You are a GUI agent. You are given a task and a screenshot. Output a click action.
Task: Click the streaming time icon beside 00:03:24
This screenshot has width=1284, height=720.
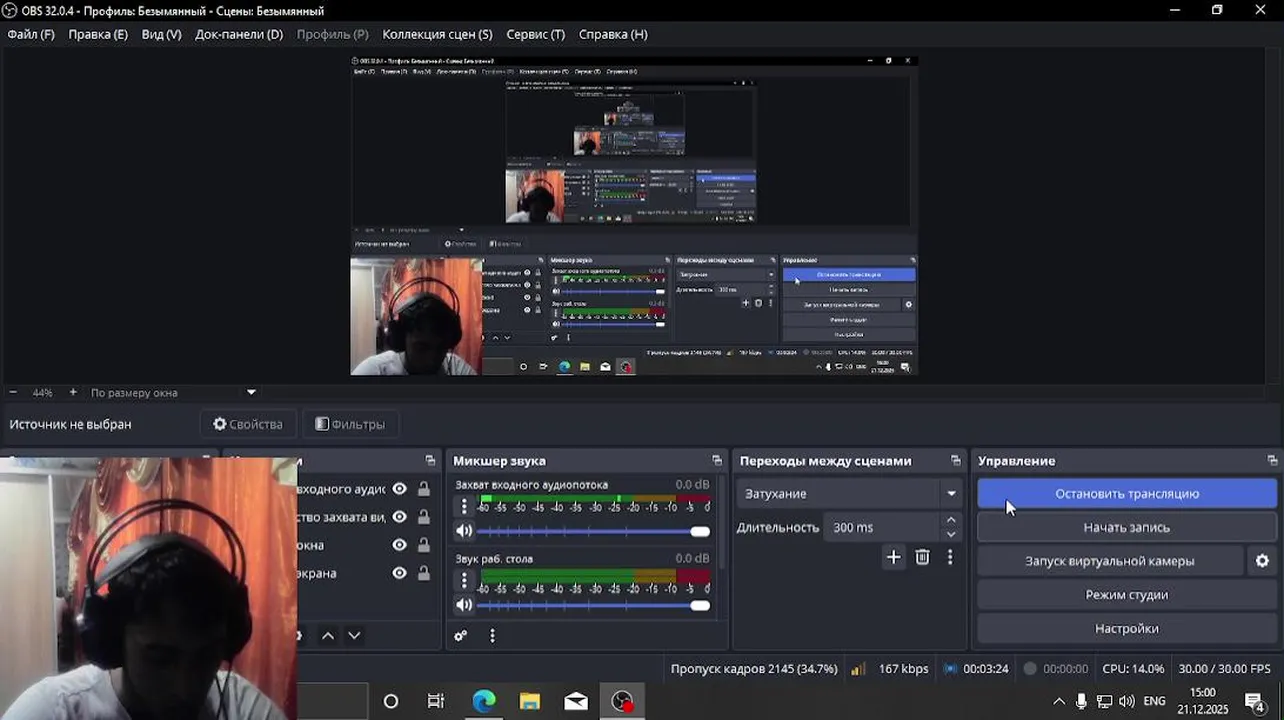(x=950, y=669)
